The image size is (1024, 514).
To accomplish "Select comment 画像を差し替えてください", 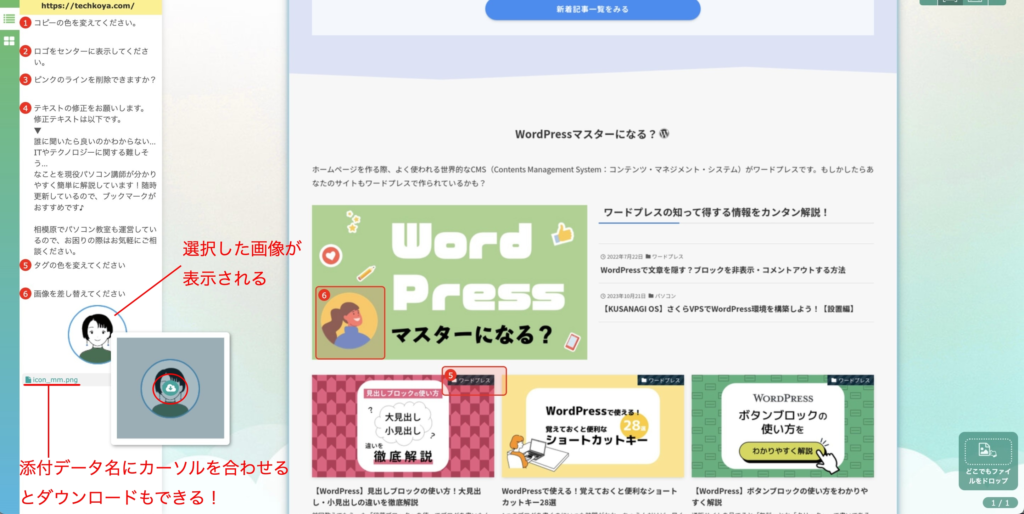I will point(80,294).
